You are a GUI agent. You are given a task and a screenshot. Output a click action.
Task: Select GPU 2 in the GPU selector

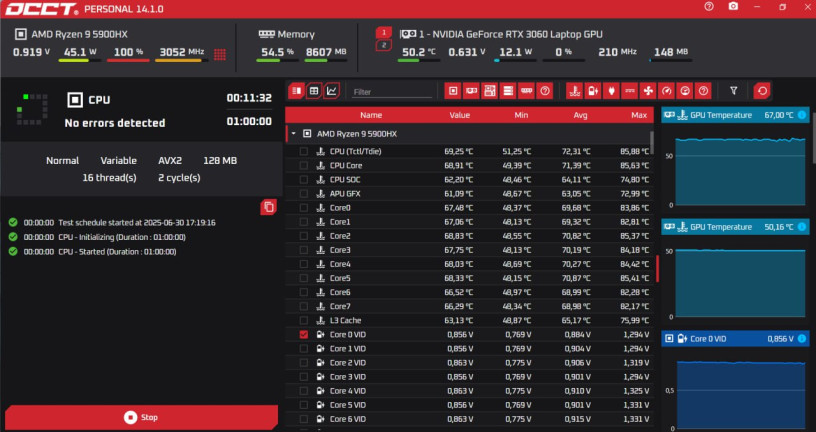384,46
